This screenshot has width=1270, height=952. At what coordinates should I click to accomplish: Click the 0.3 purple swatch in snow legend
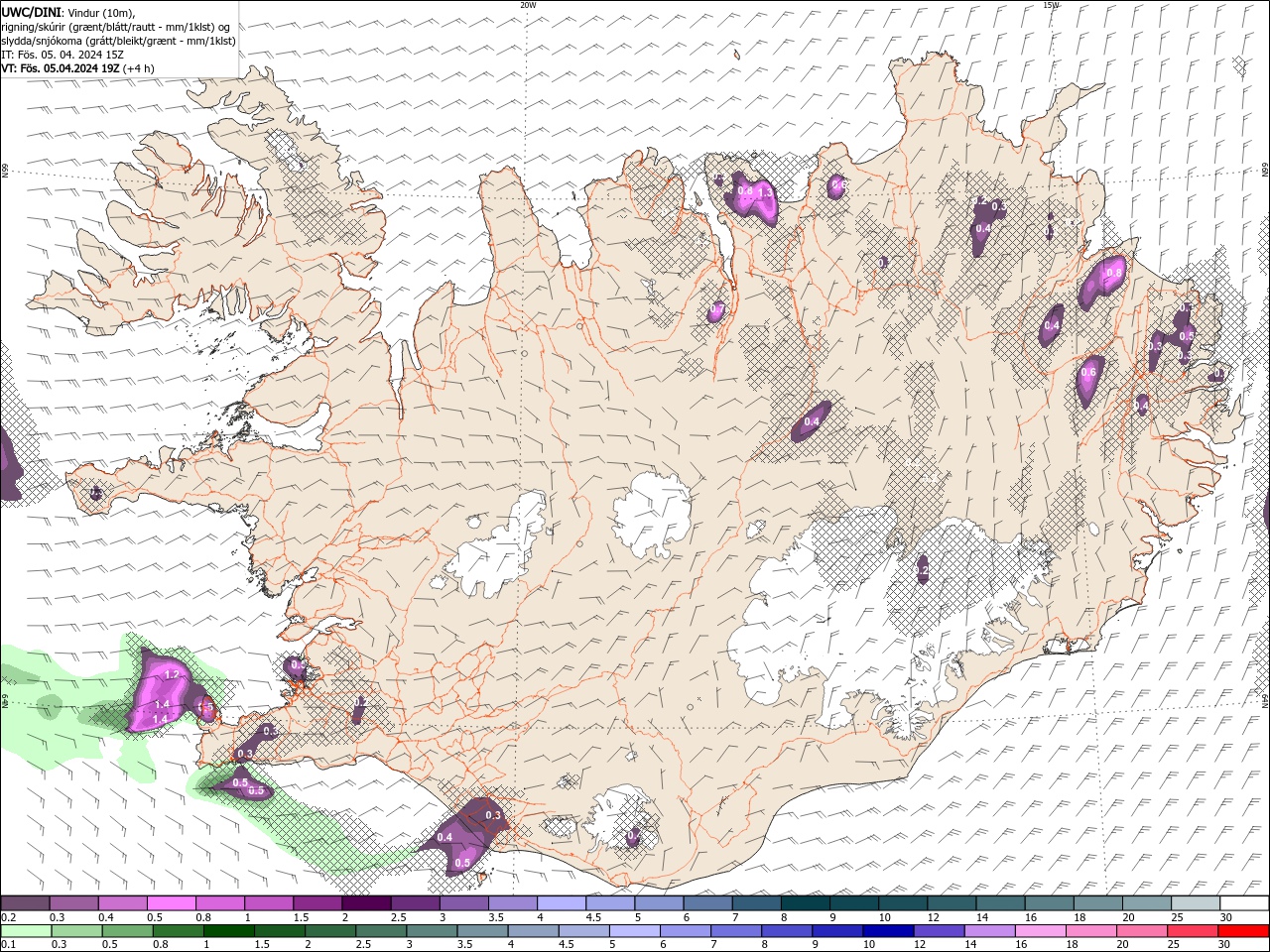74,903
